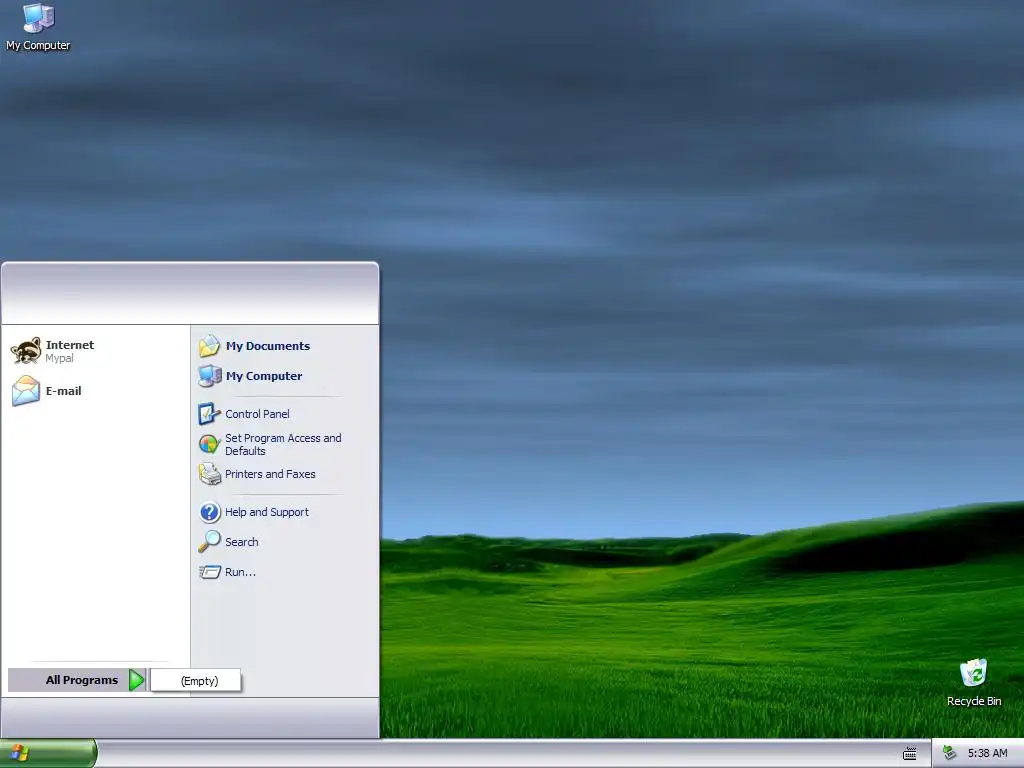
Task: Select the Recycle Bin desktop icon
Action: (973, 673)
